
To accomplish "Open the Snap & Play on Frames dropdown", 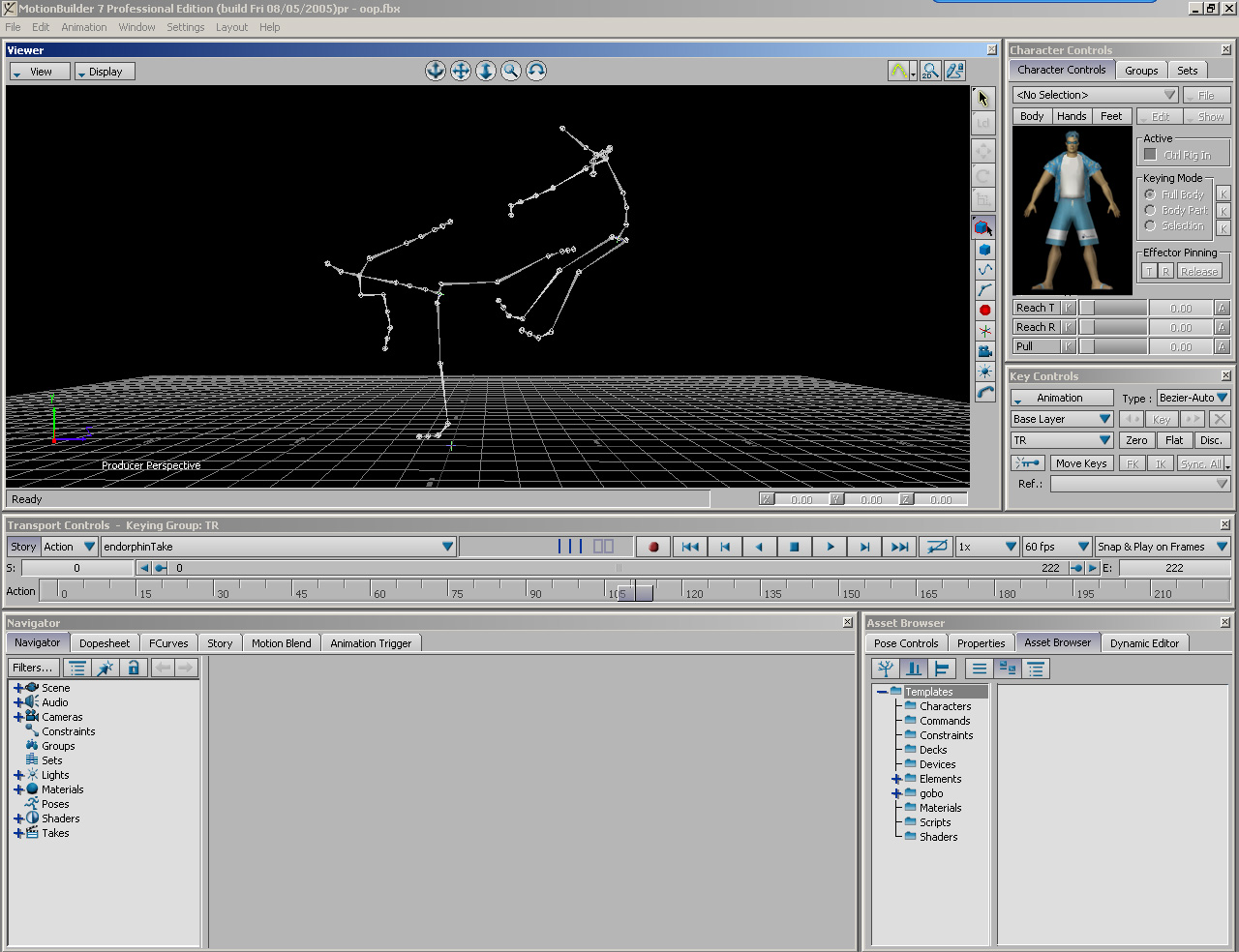I will point(1162,547).
